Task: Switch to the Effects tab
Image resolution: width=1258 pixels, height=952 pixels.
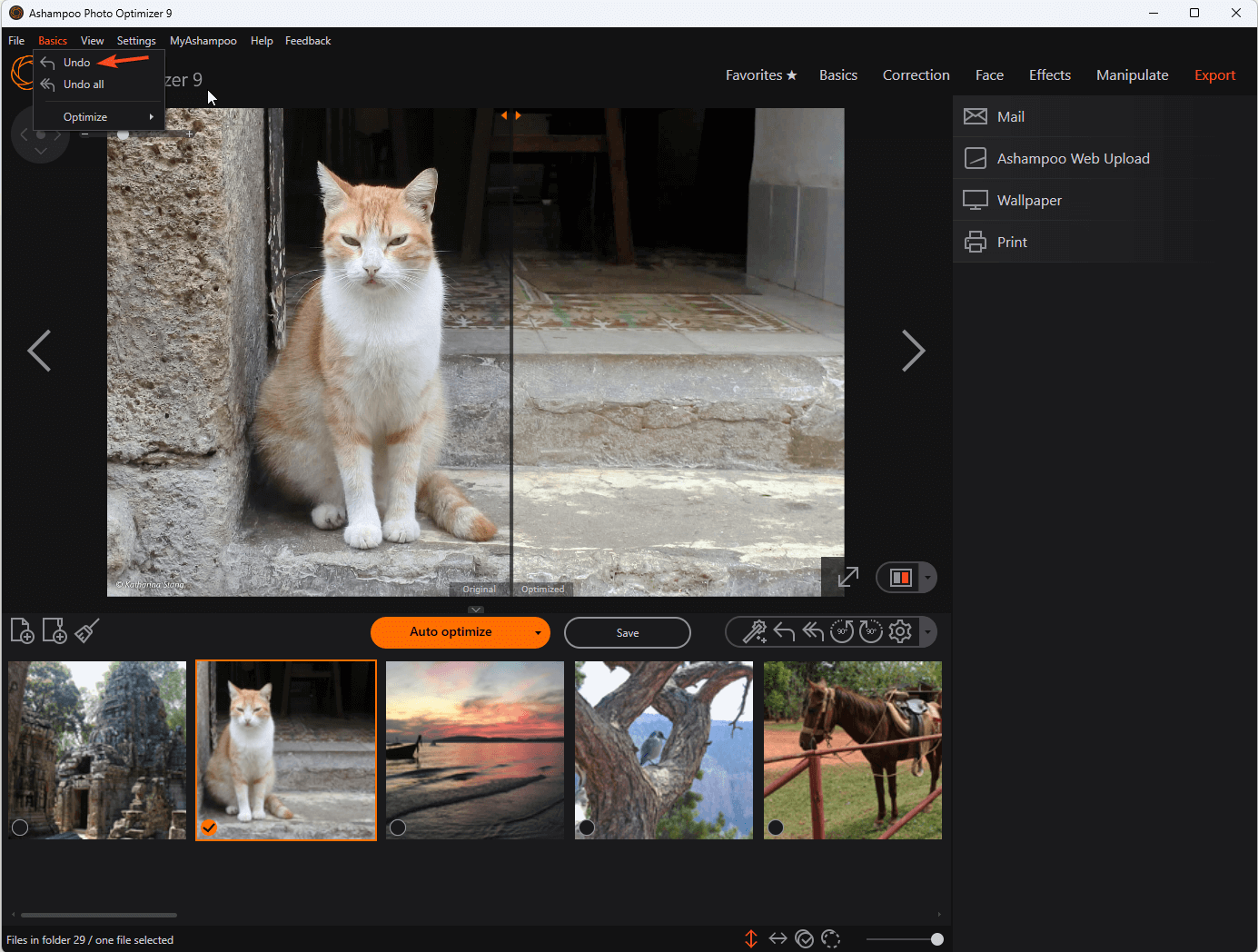Action: [1049, 75]
